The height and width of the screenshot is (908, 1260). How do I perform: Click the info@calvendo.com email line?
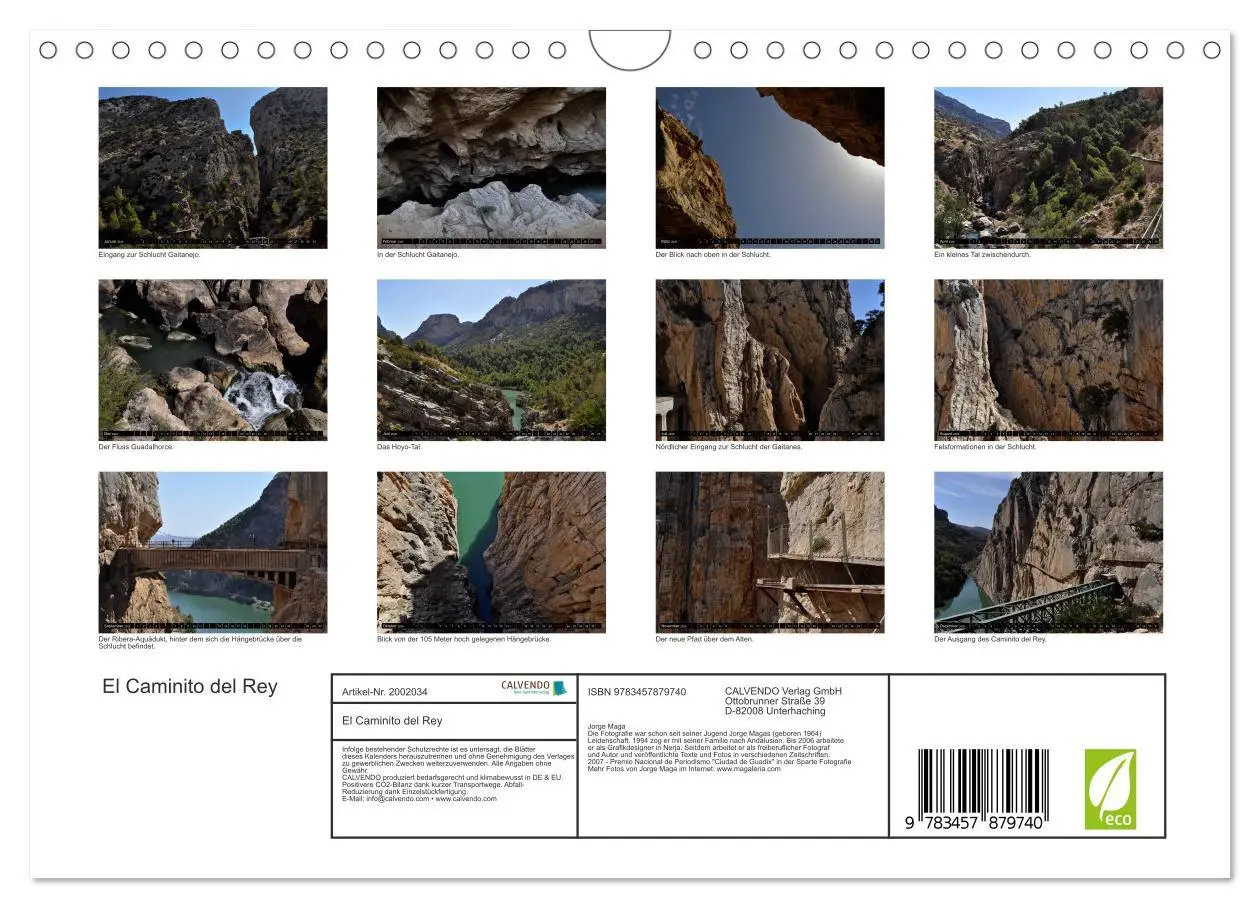pyautogui.click(x=419, y=799)
